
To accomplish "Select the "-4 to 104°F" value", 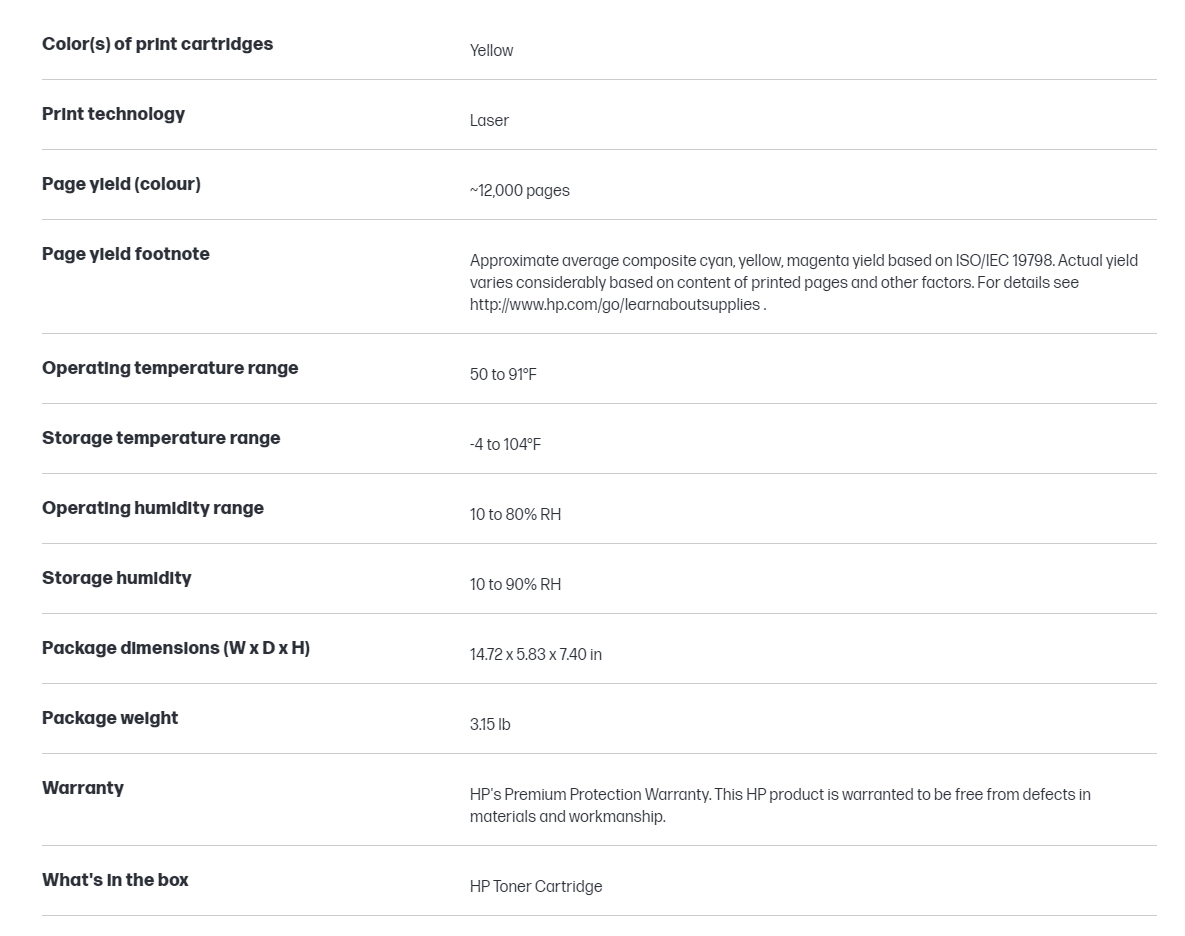I will coord(505,444).
